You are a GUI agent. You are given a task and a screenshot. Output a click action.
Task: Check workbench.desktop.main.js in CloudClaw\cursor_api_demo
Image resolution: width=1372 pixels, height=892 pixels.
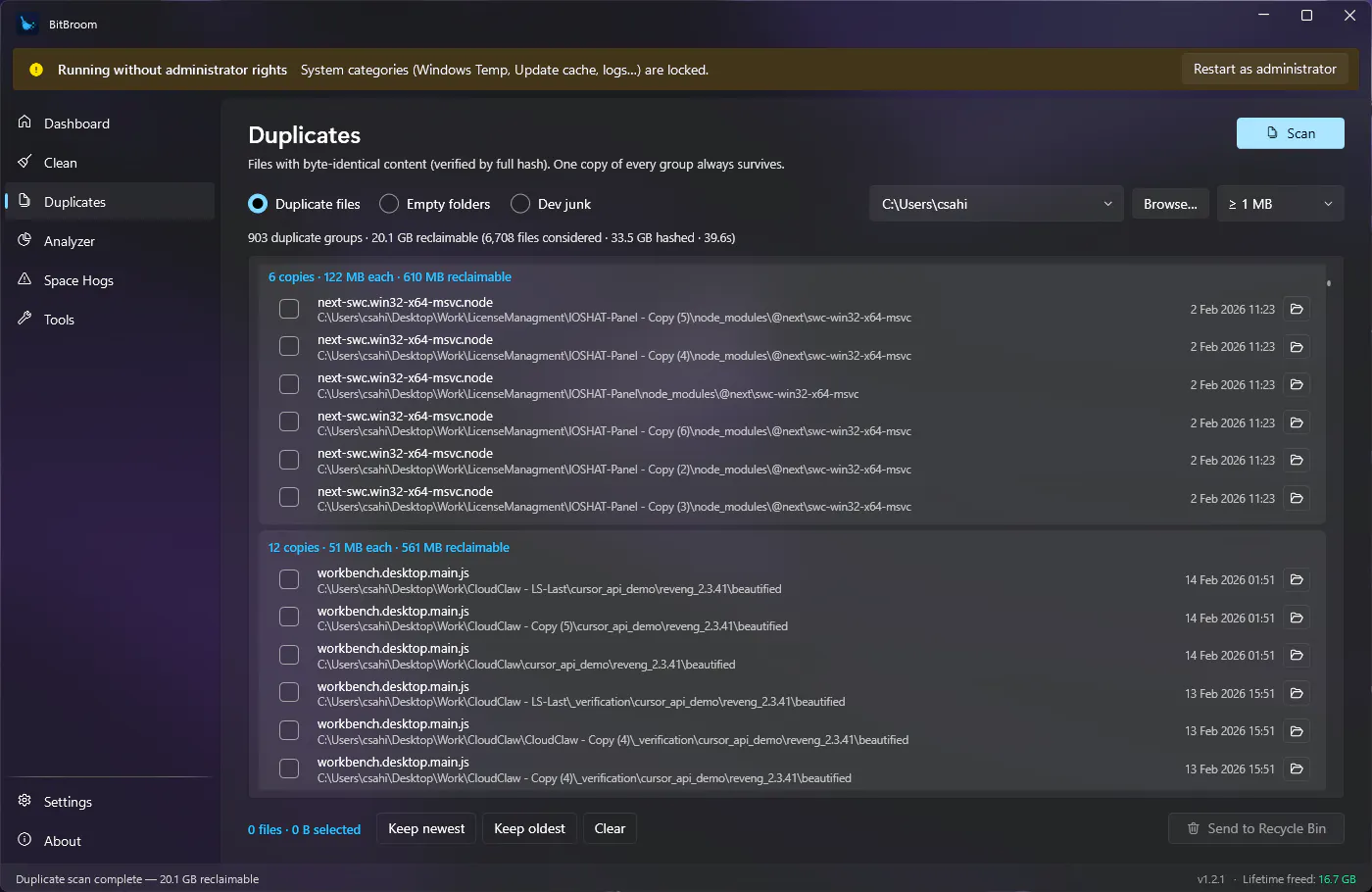click(289, 655)
